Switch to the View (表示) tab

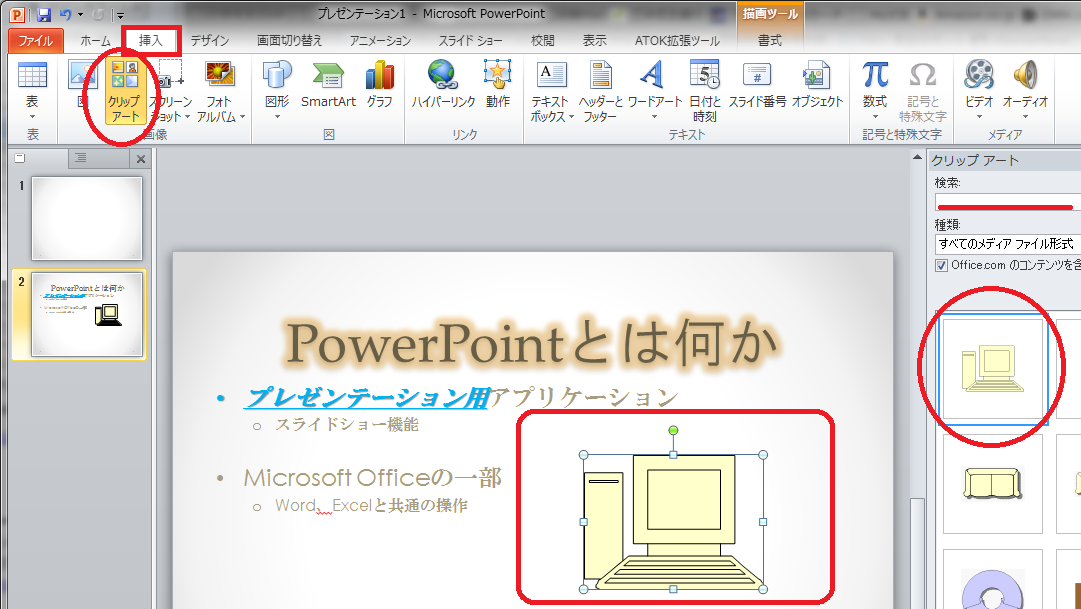pyautogui.click(x=594, y=41)
